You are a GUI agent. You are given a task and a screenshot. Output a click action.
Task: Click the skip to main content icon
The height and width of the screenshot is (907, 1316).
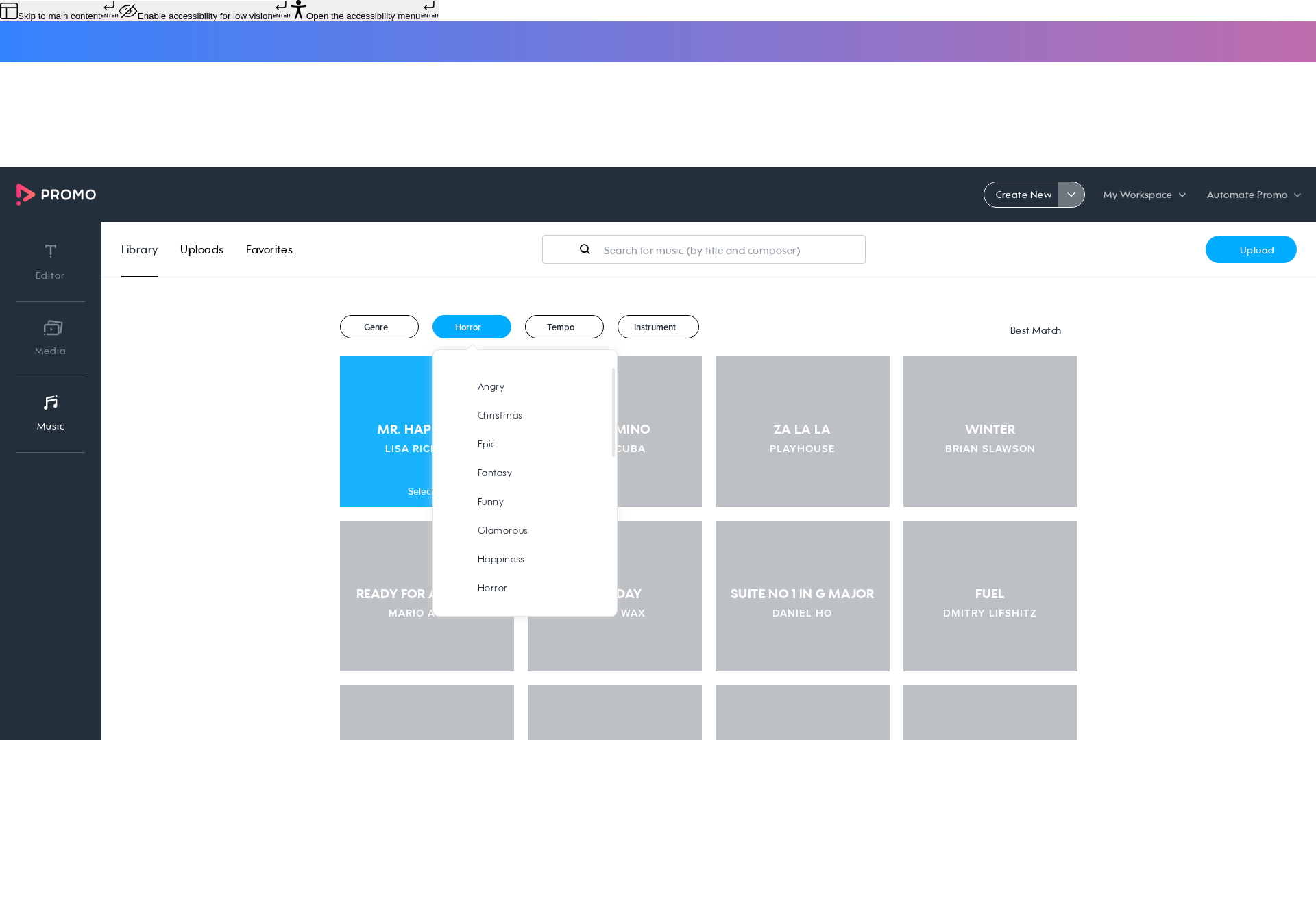9,11
